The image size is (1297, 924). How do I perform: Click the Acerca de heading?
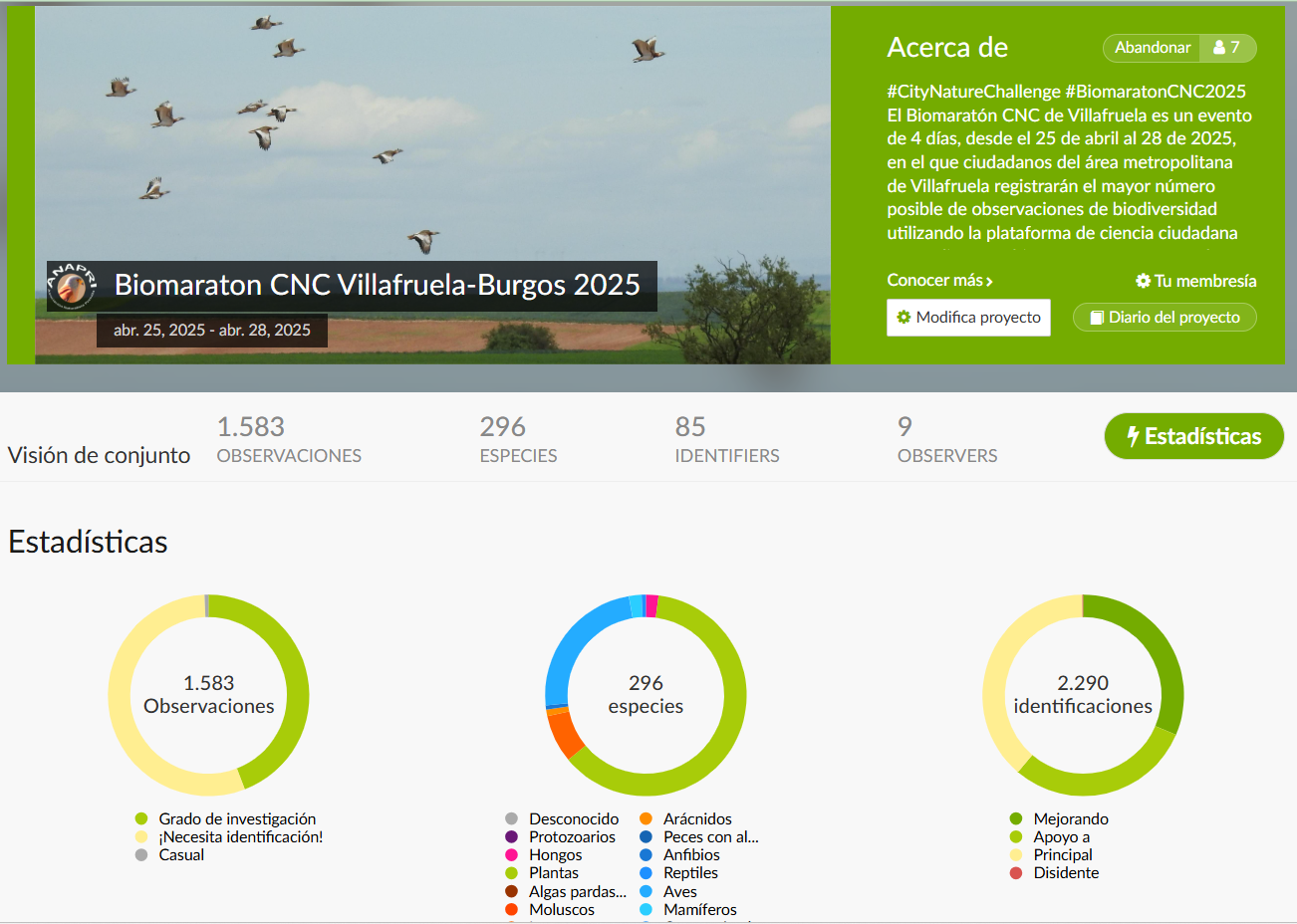click(x=947, y=48)
